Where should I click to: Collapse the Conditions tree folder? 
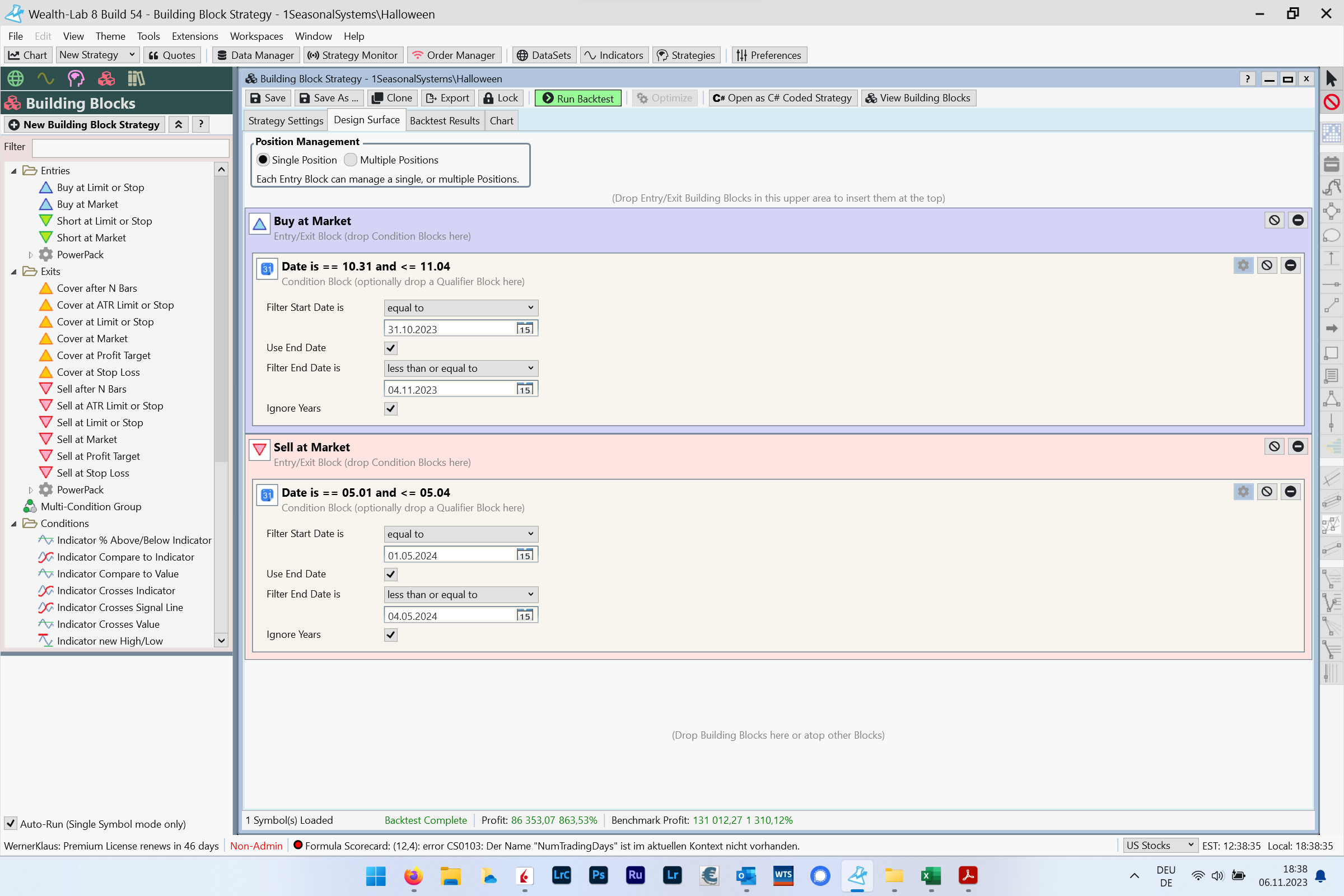coord(13,524)
